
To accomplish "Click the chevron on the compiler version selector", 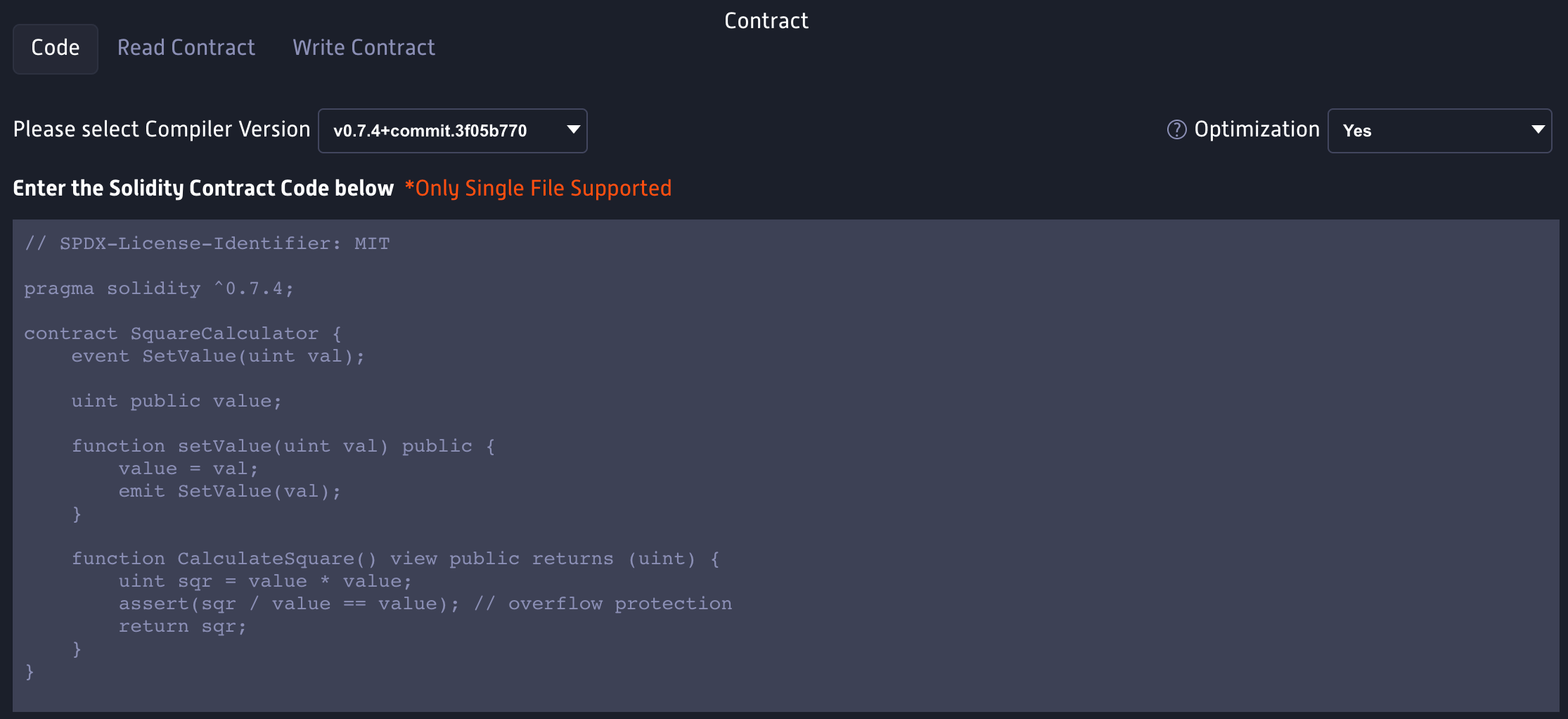I will [572, 130].
